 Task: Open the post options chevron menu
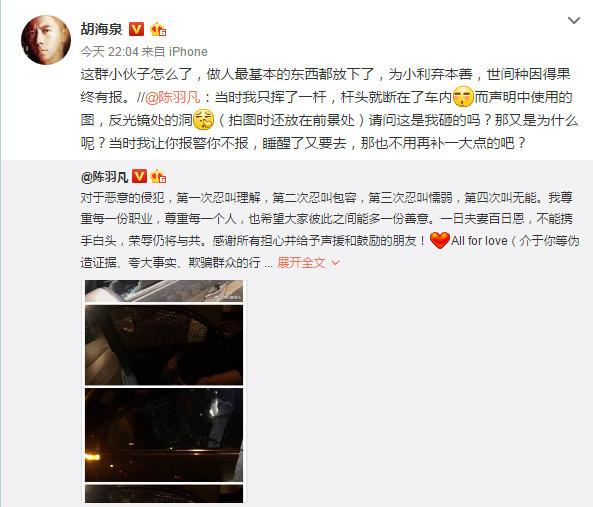pos(574,20)
